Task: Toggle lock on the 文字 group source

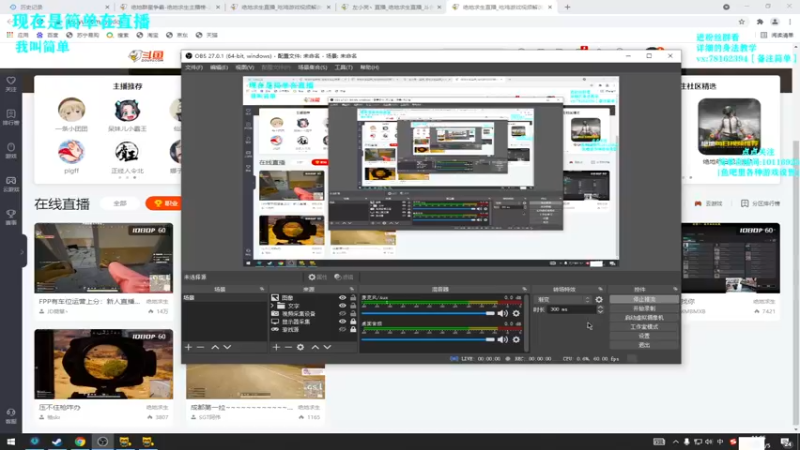Action: point(353,306)
